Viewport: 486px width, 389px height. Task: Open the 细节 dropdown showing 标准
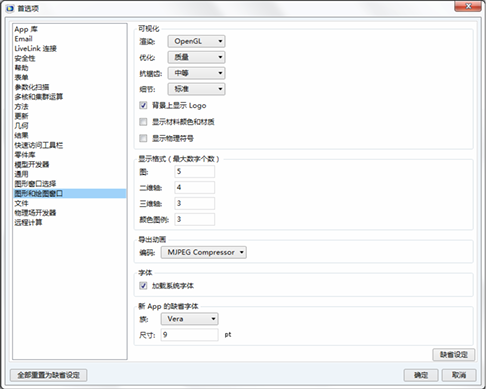click(x=196, y=89)
